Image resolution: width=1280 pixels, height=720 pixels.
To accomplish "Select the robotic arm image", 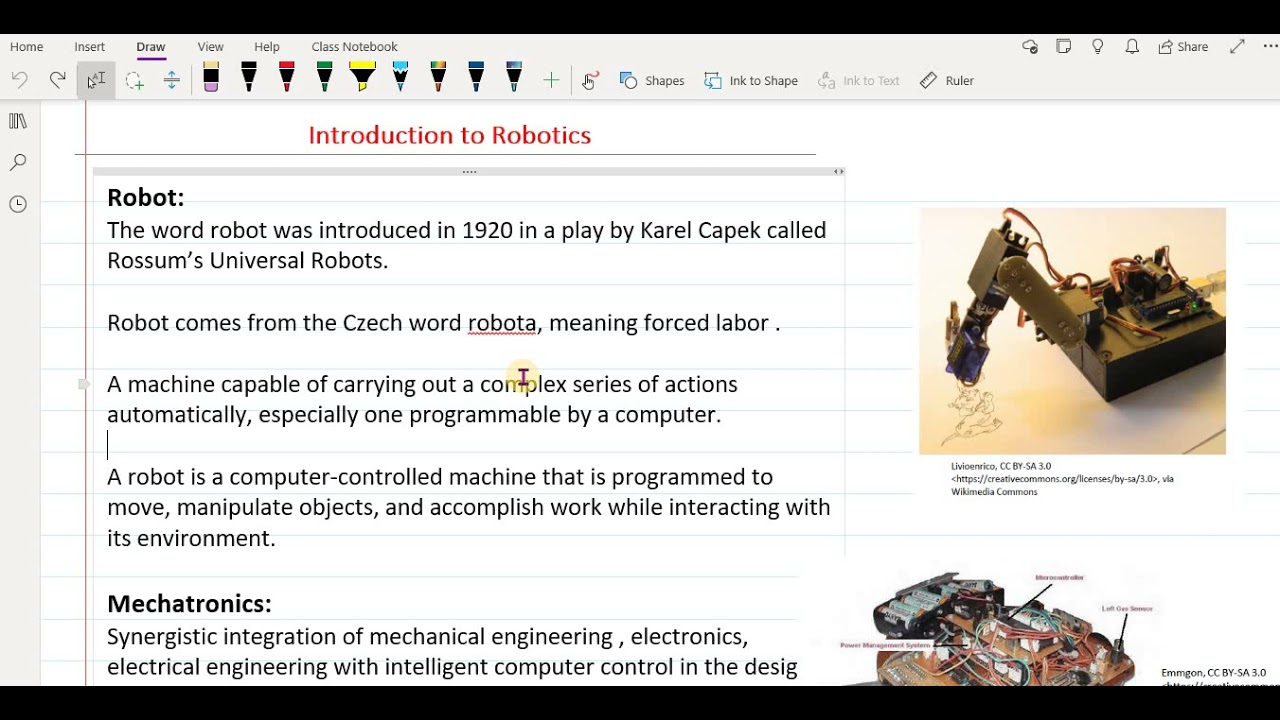I will pos(1072,331).
